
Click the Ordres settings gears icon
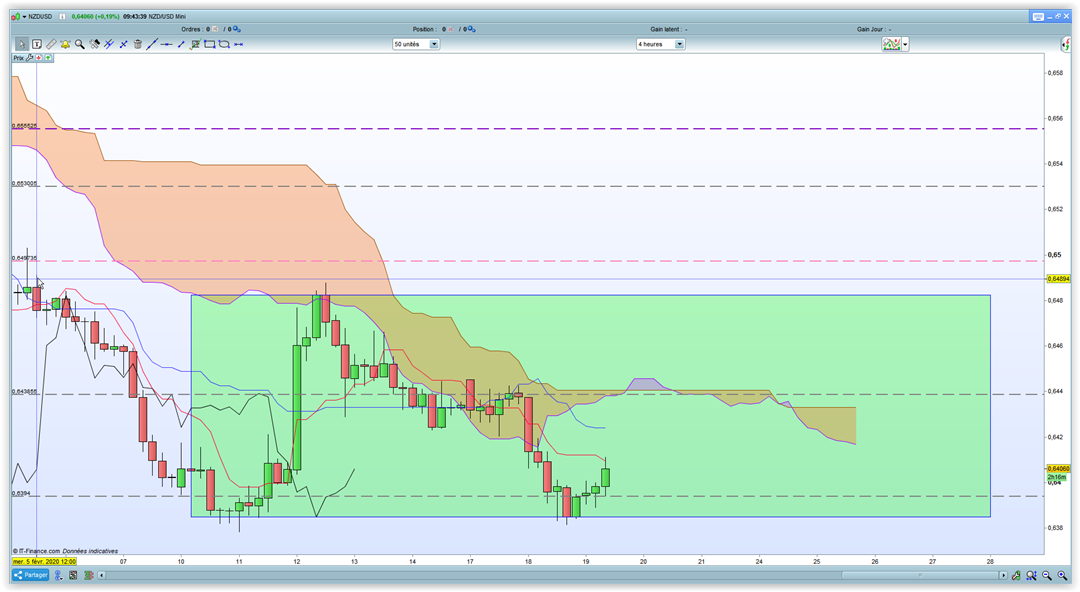(236, 29)
